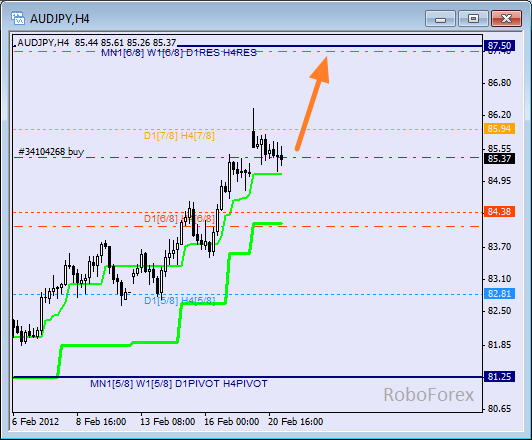Click the 87.50 price level tag
The image size is (532, 440).
[499, 45]
